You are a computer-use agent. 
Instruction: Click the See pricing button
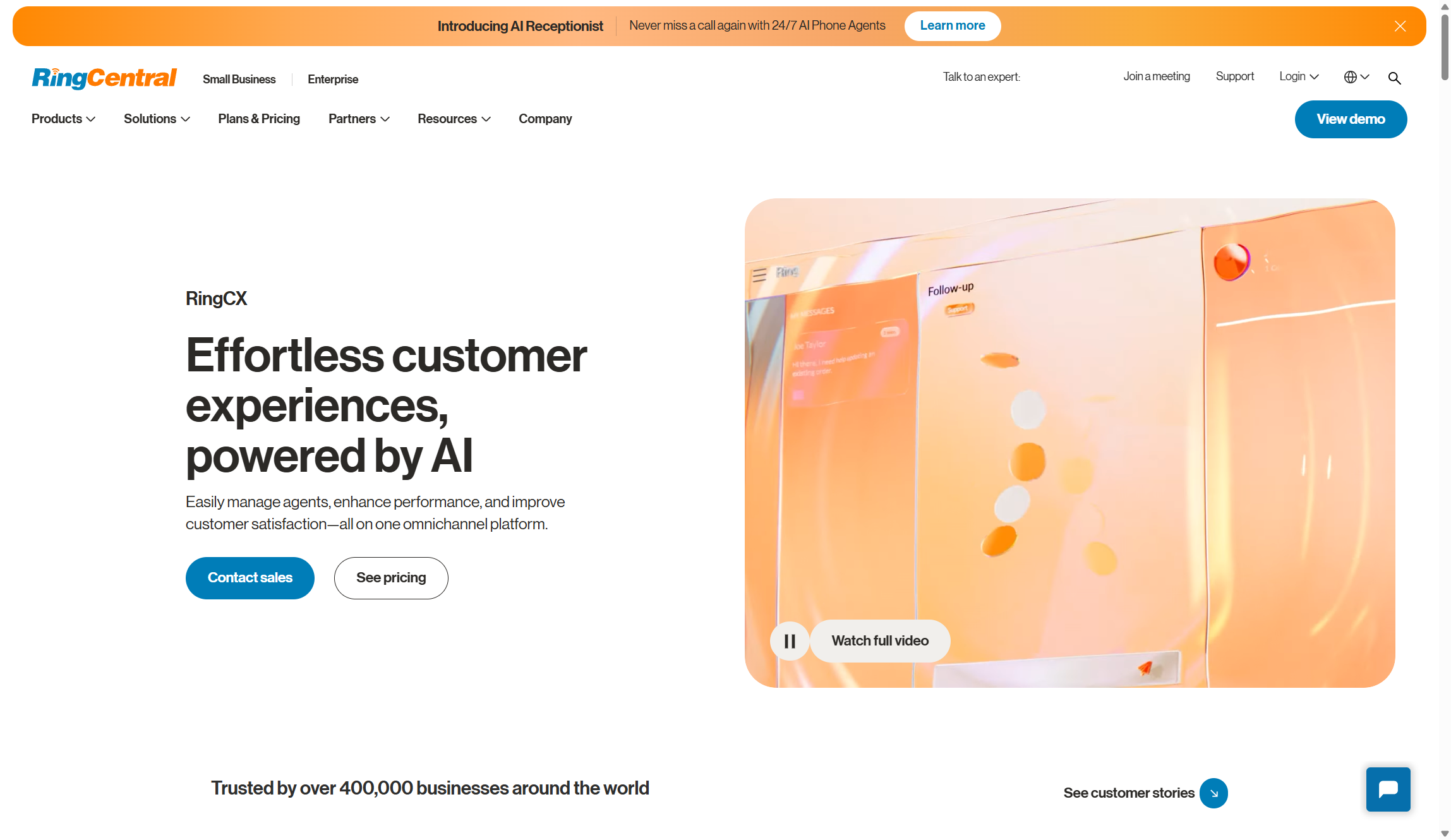click(x=391, y=578)
